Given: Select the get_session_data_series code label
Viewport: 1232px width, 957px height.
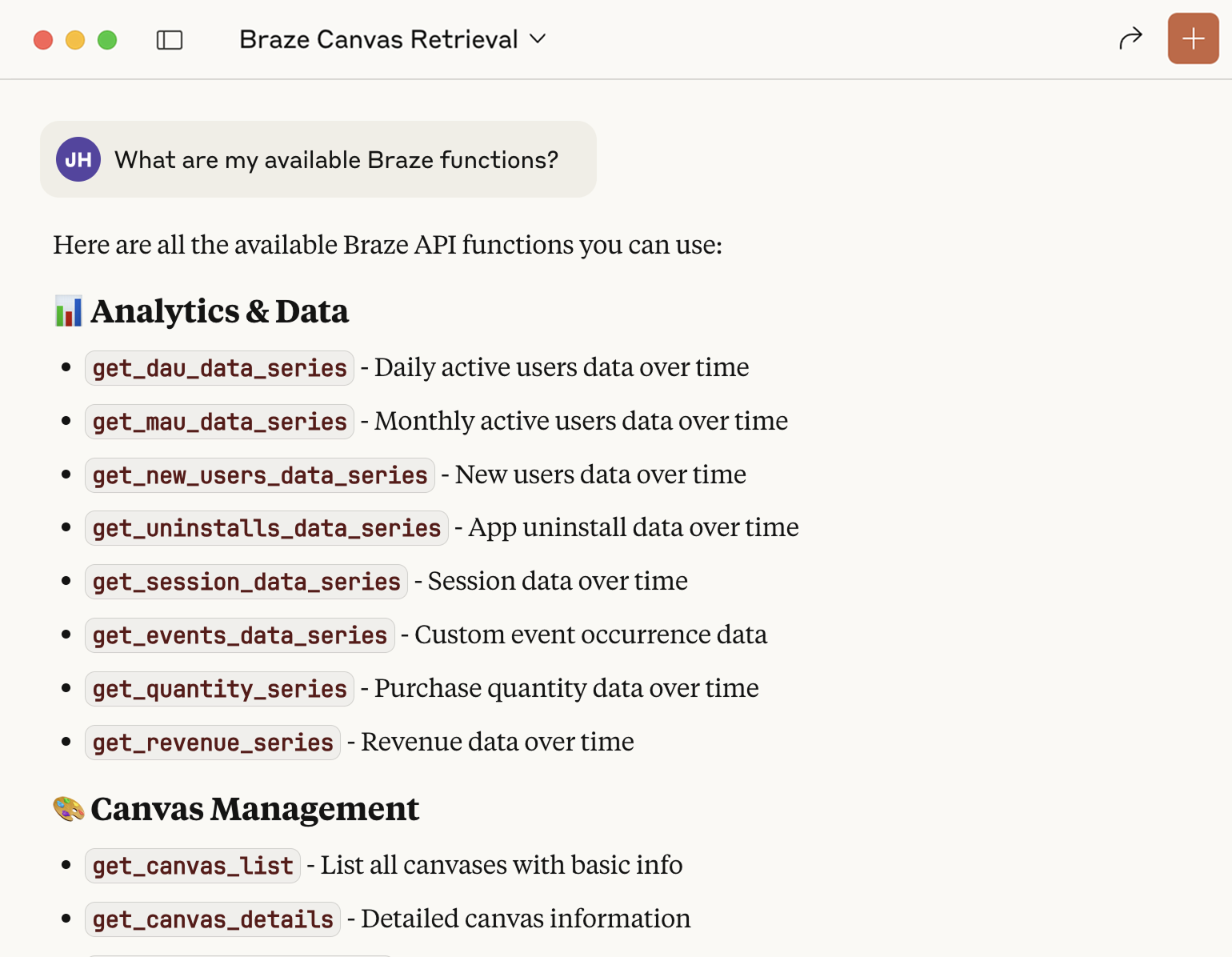Looking at the screenshot, I should point(246,582).
